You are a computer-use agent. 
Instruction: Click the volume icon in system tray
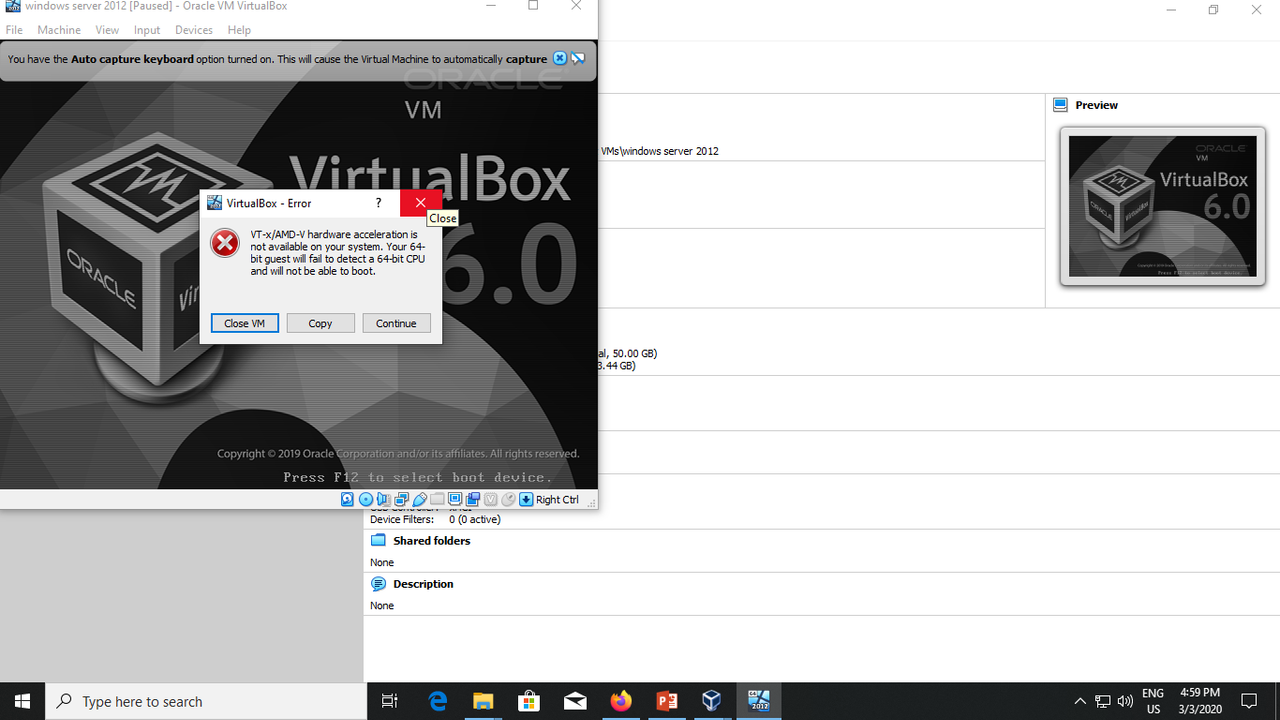point(1125,701)
